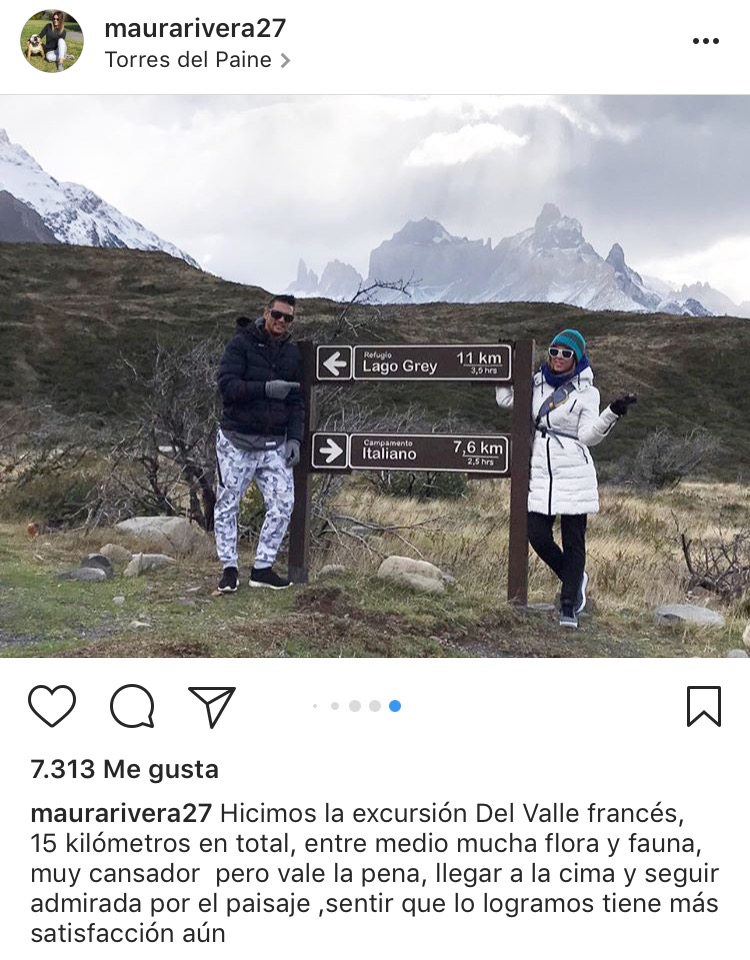Open maurarivera27 profile picture
750x960 pixels.
tap(52, 41)
